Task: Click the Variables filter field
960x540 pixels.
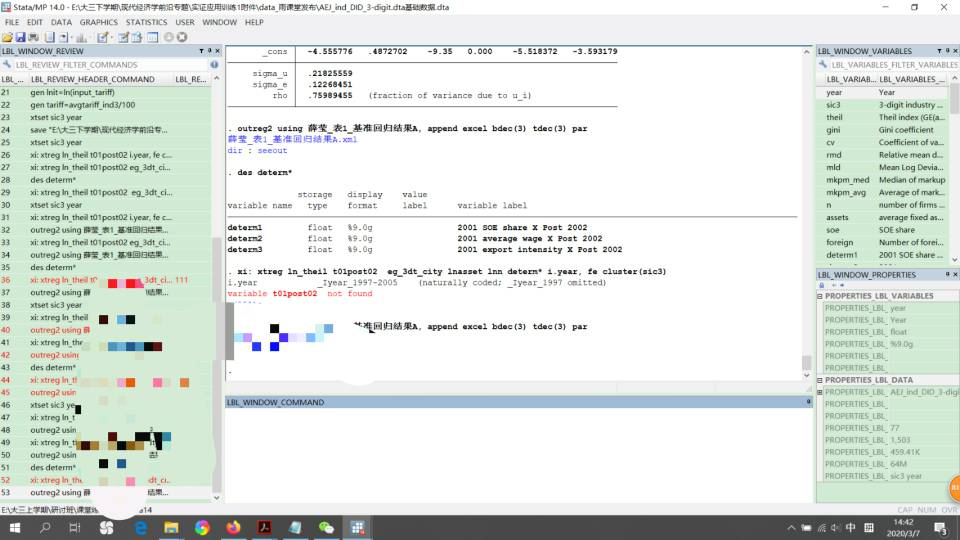Action: [894, 64]
